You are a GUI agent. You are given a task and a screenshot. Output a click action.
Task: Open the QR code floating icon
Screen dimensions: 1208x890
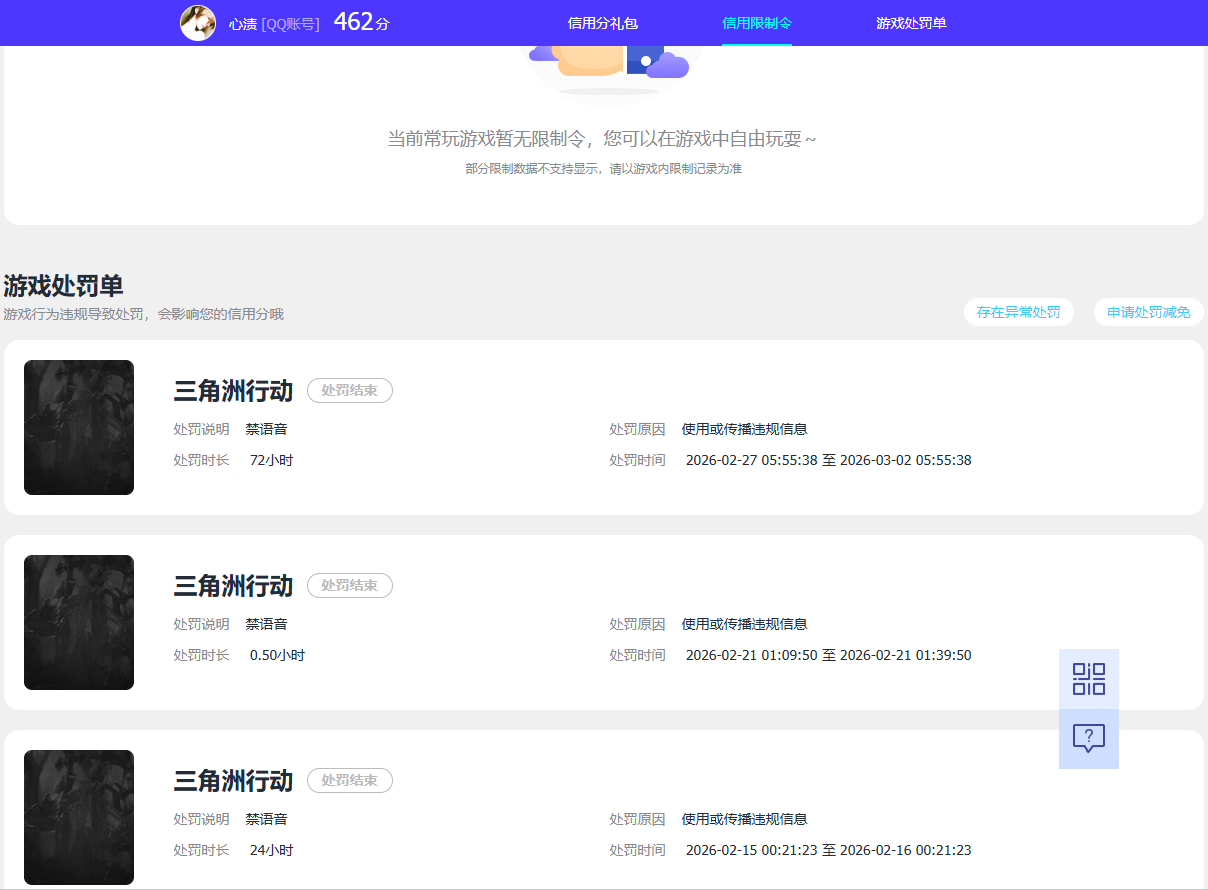pos(1089,679)
